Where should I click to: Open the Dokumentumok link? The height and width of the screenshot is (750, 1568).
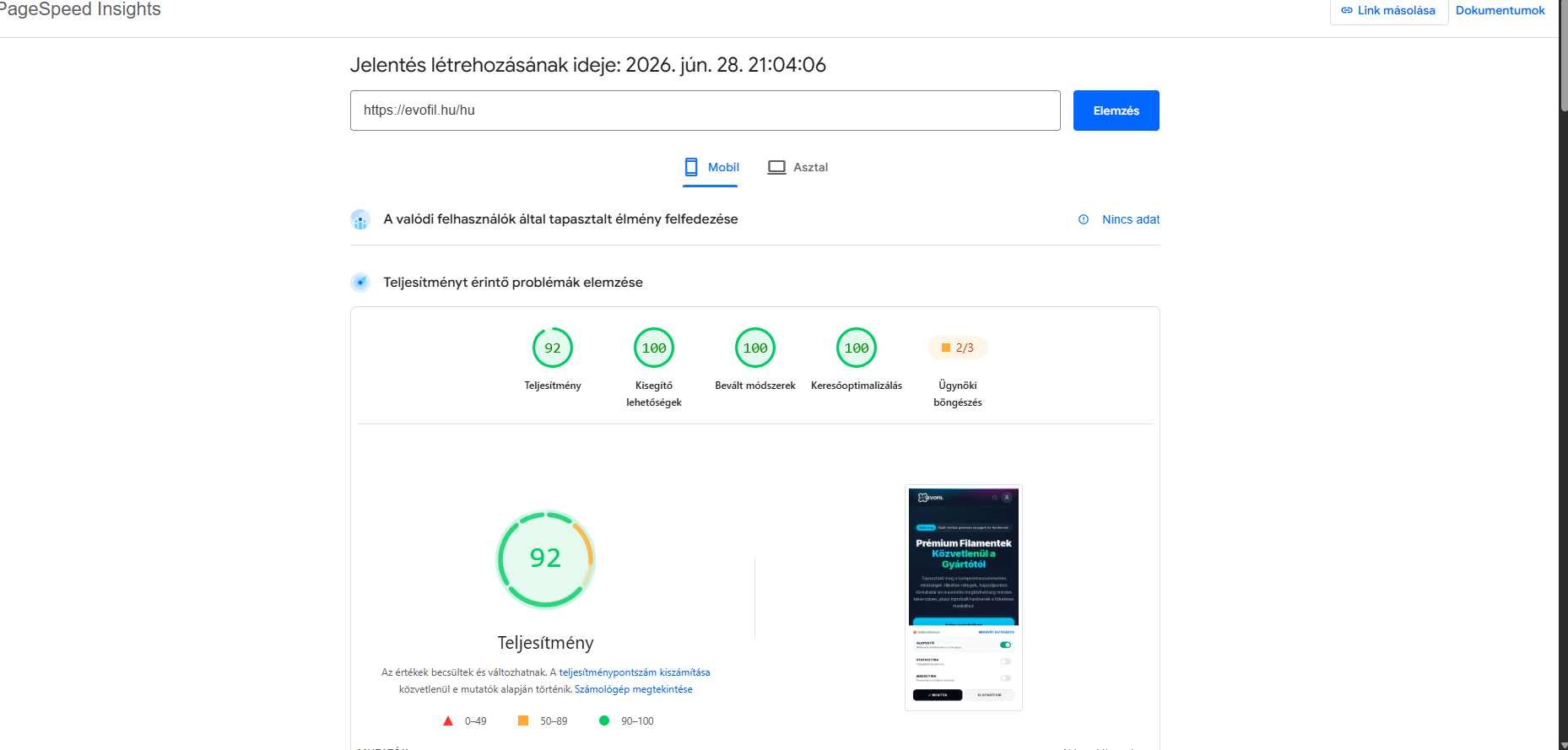point(1500,11)
